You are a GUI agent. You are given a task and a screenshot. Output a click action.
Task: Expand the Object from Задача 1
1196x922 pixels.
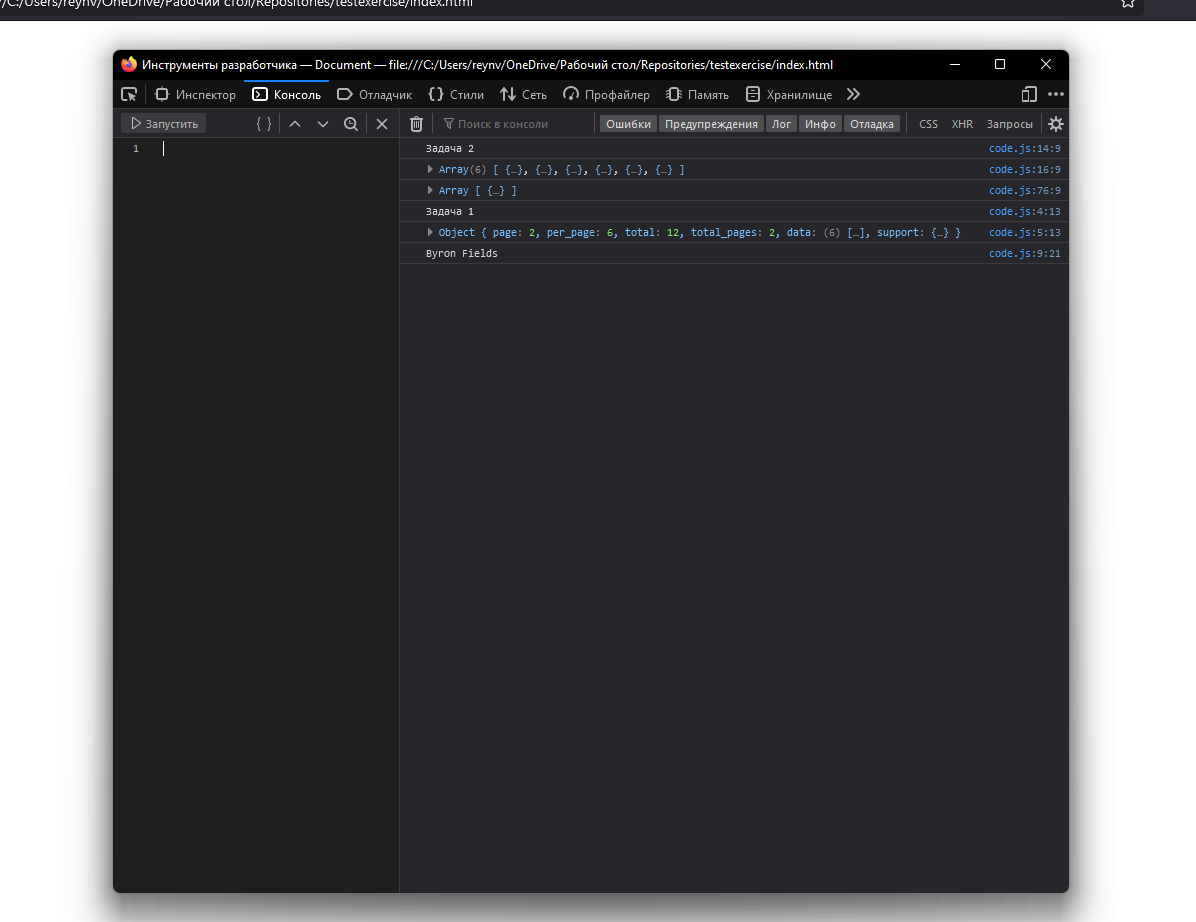[430, 232]
